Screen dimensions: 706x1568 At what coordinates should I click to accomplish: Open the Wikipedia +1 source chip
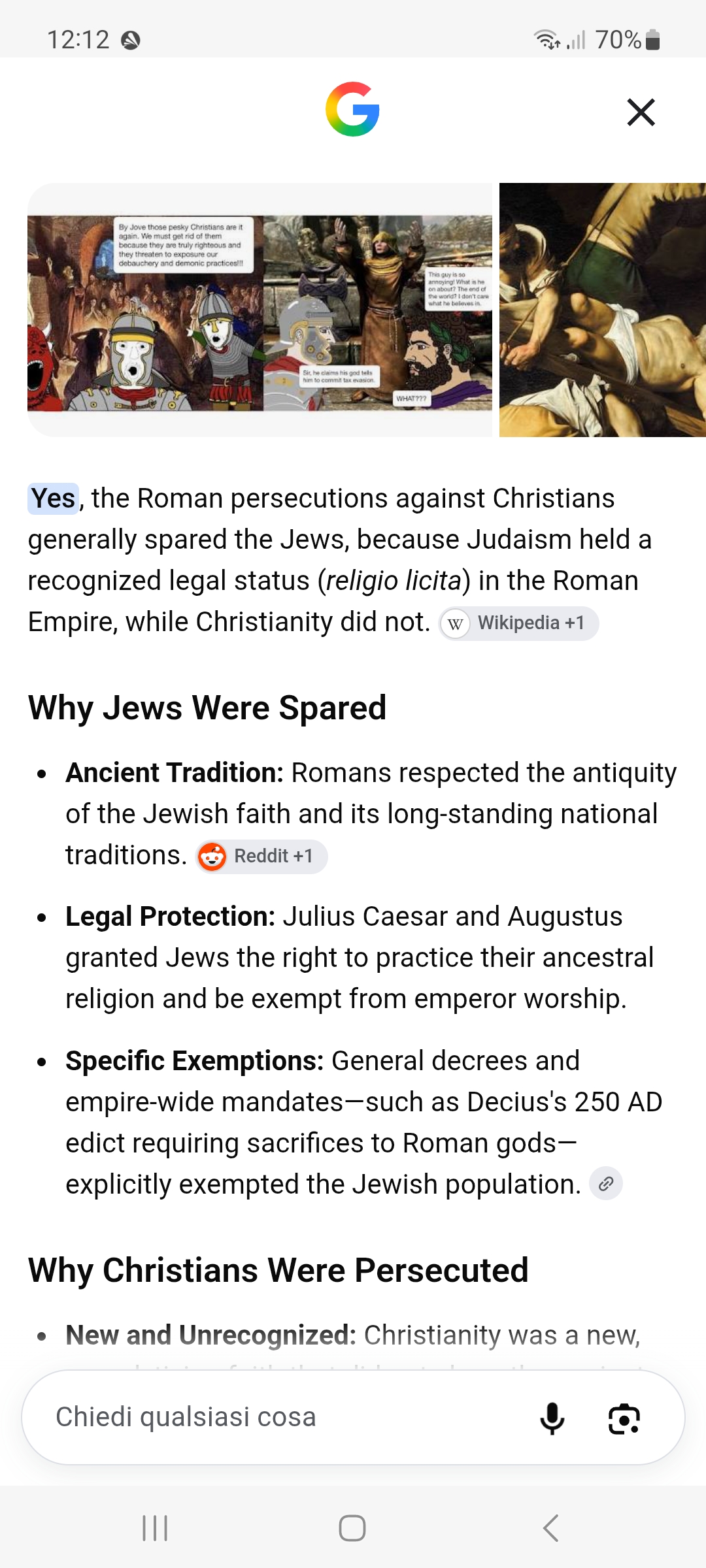pos(519,623)
